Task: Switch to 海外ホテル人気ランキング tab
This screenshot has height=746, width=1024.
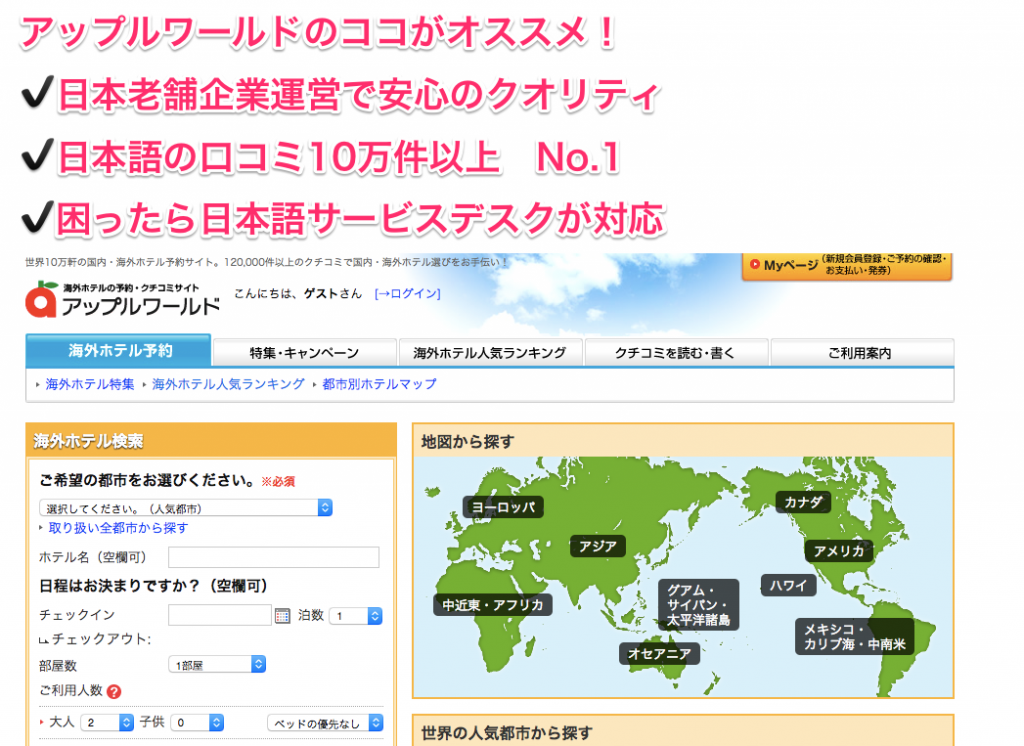Action: 490,353
